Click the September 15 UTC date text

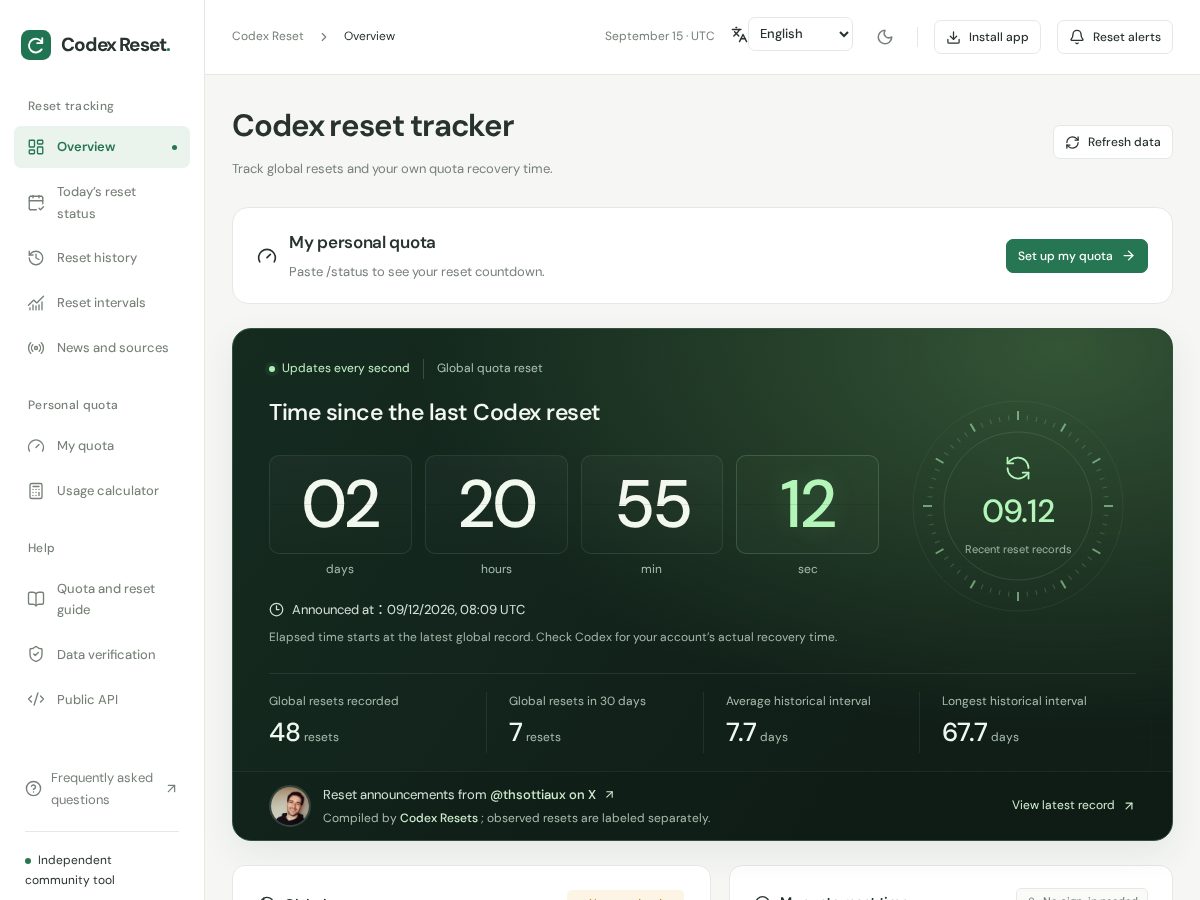coord(660,36)
